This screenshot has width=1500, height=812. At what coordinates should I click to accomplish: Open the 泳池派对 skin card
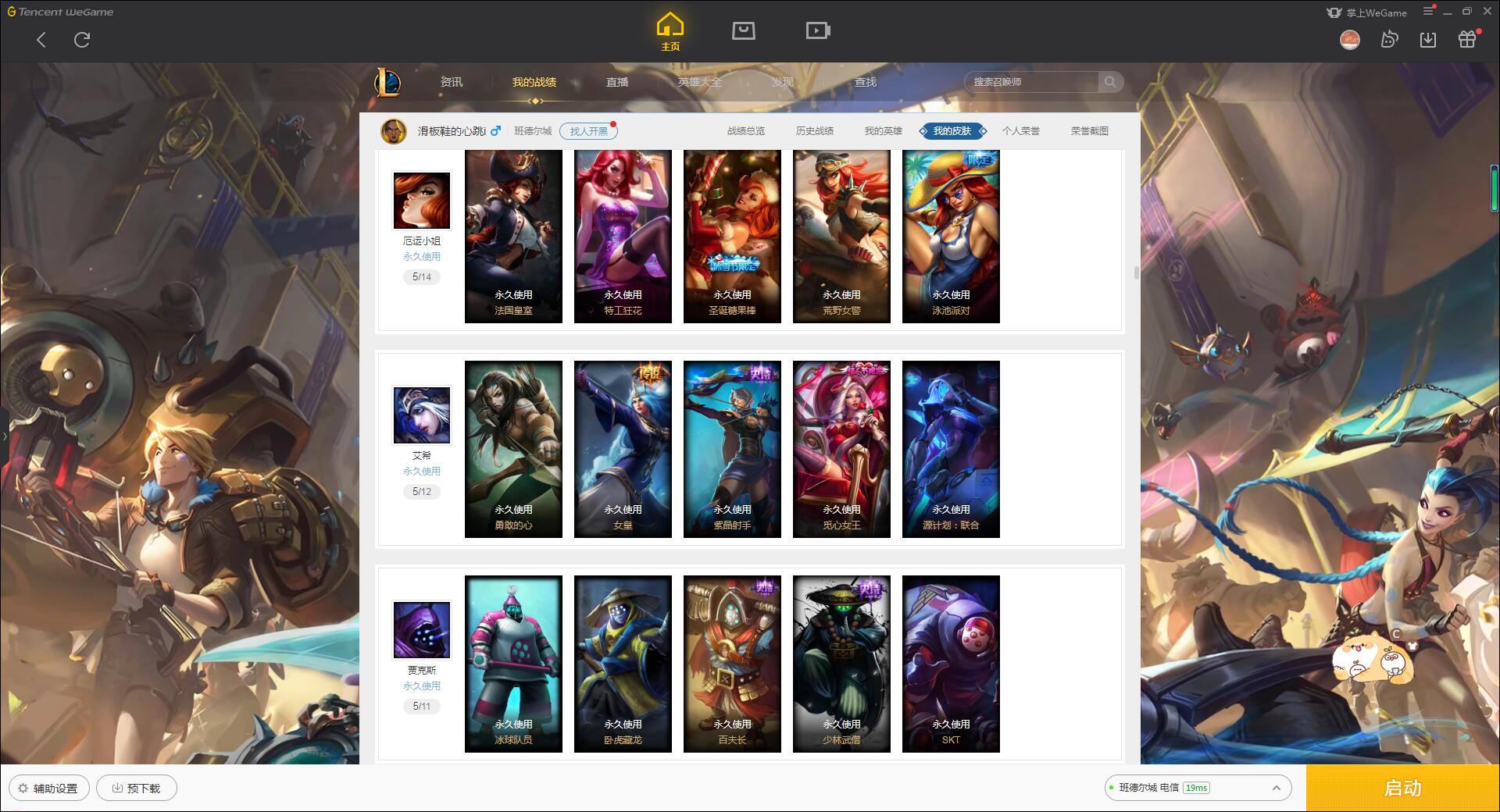click(x=951, y=237)
